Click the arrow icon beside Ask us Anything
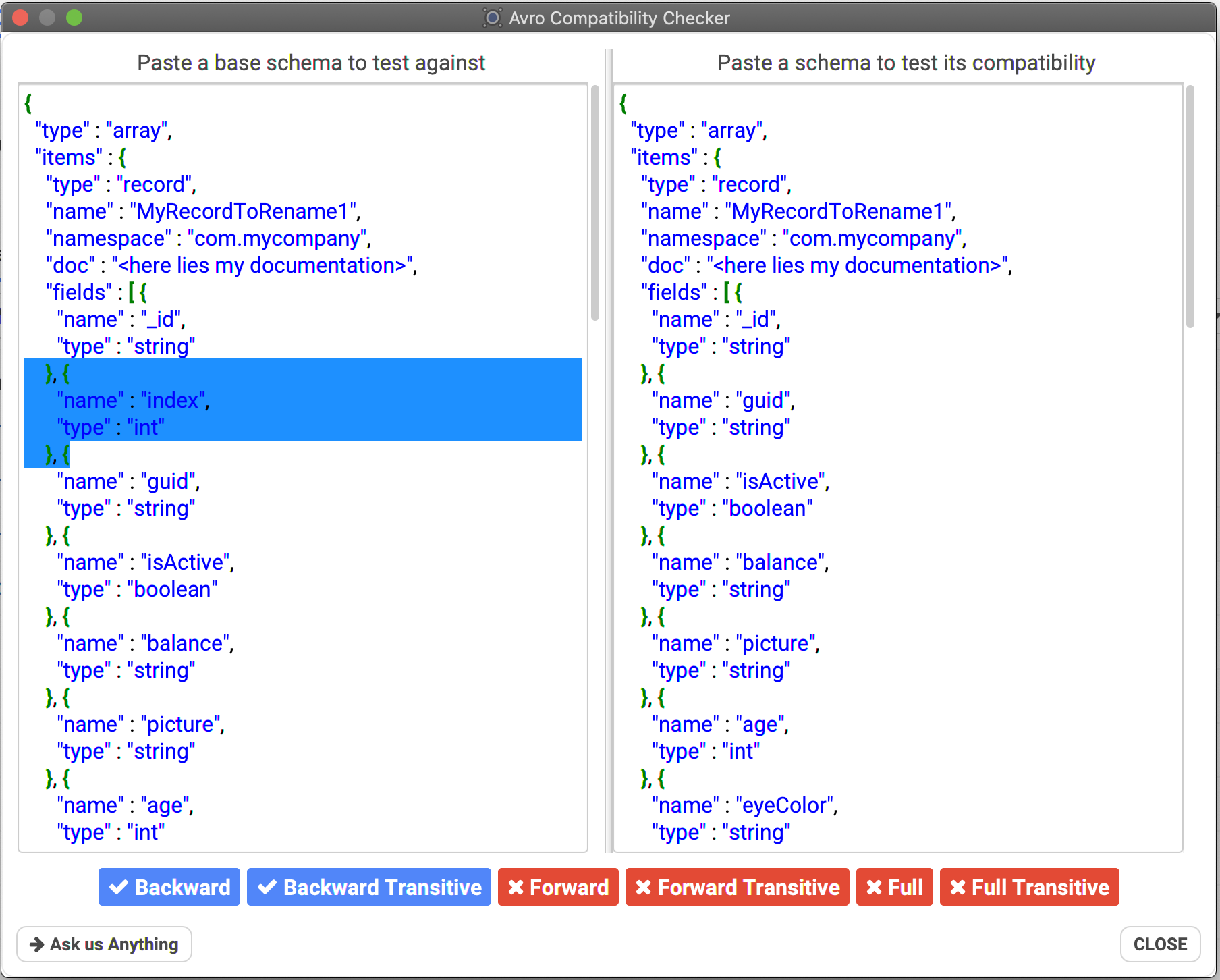 click(x=37, y=944)
